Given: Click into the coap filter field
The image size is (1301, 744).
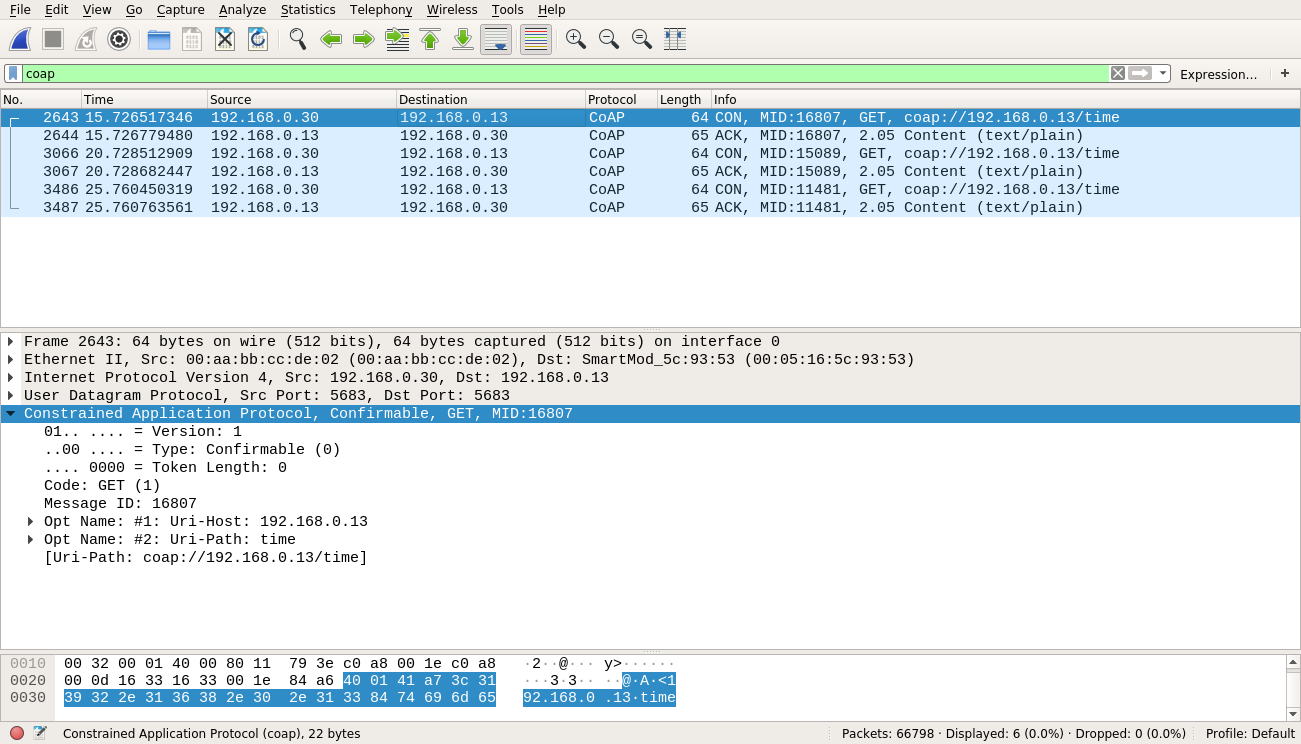Looking at the screenshot, I should (x=565, y=73).
